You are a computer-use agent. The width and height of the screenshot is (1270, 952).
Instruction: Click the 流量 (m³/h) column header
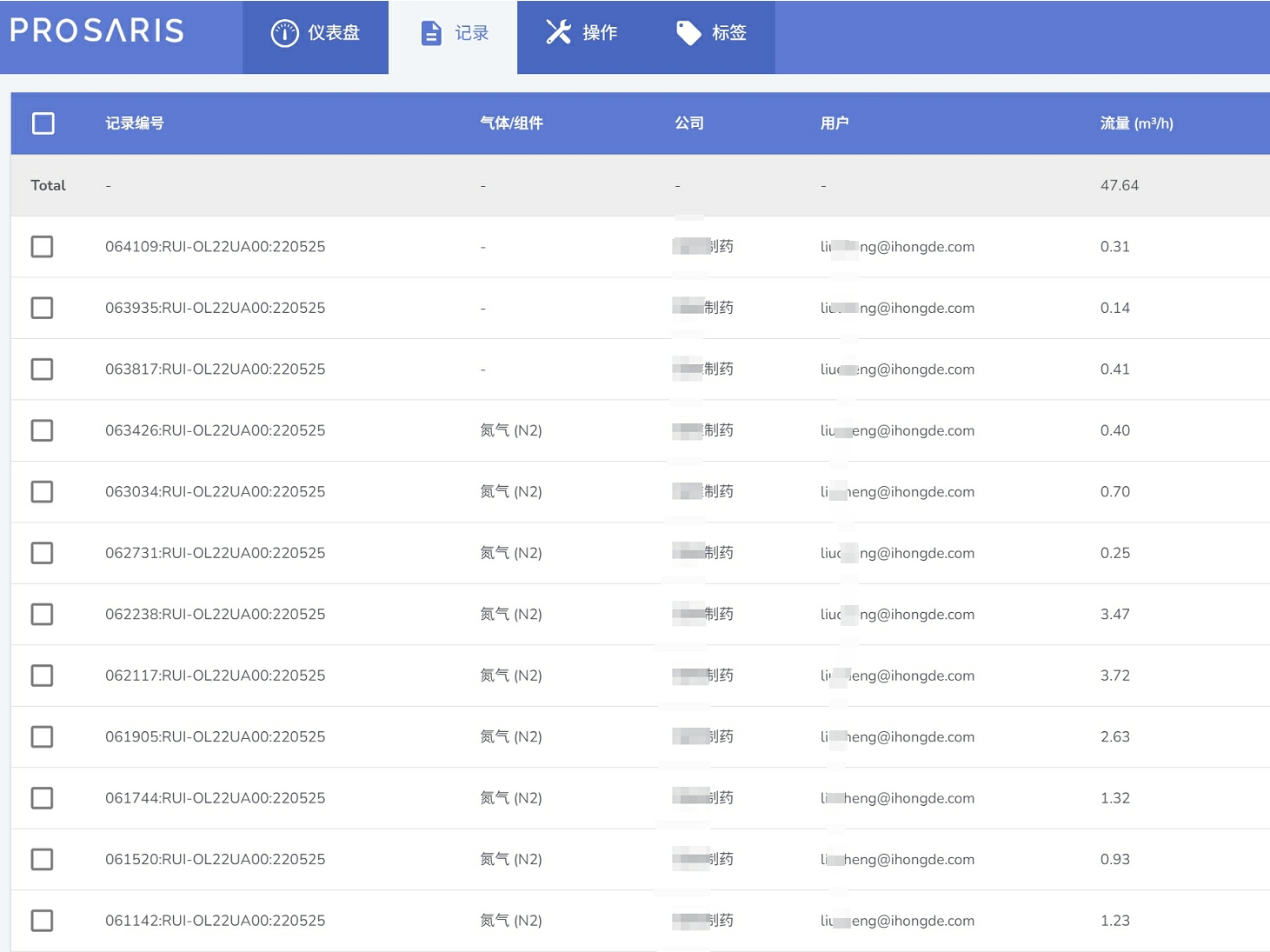(1134, 123)
